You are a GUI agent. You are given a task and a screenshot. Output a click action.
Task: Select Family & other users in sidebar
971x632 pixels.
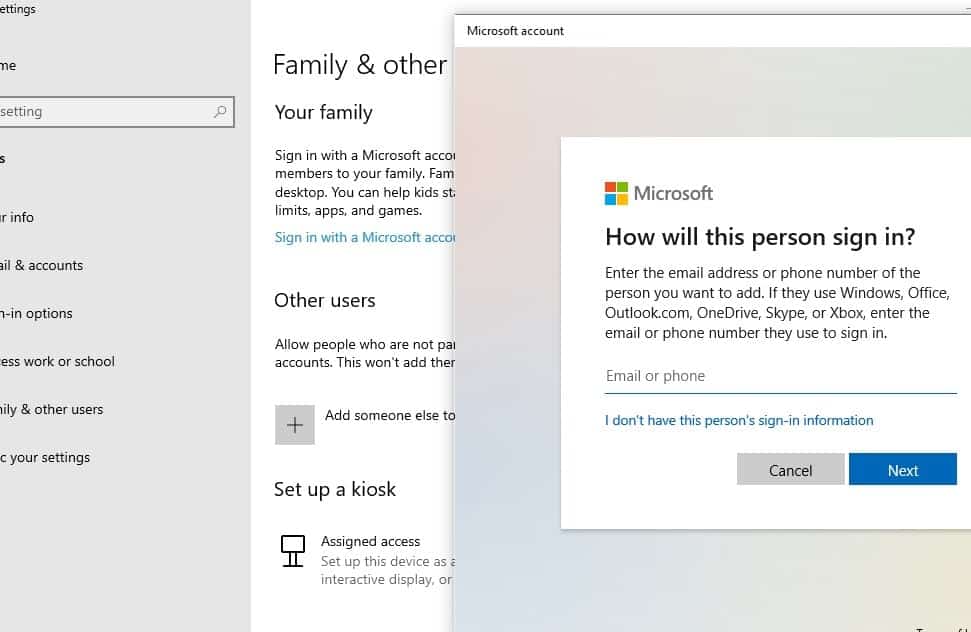(52, 410)
